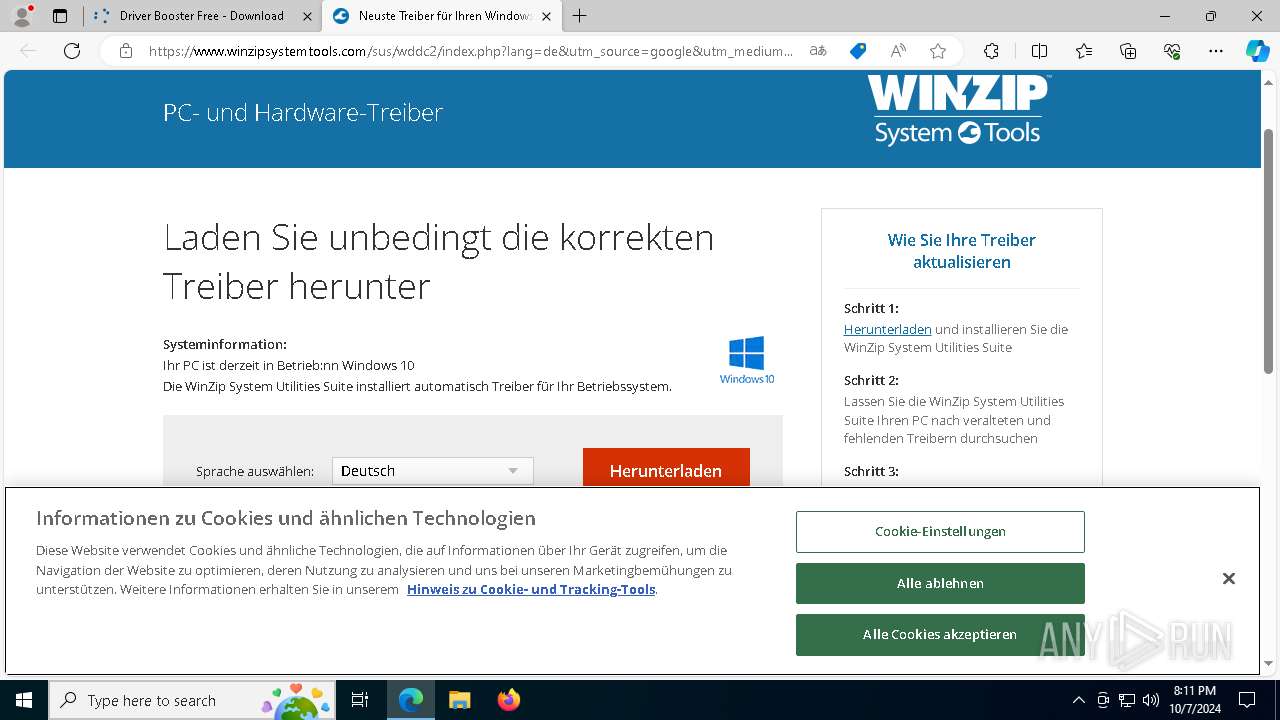Viewport: 1280px width, 720px height.
Task: Open Cookie-Einstellungen
Action: coord(940,532)
